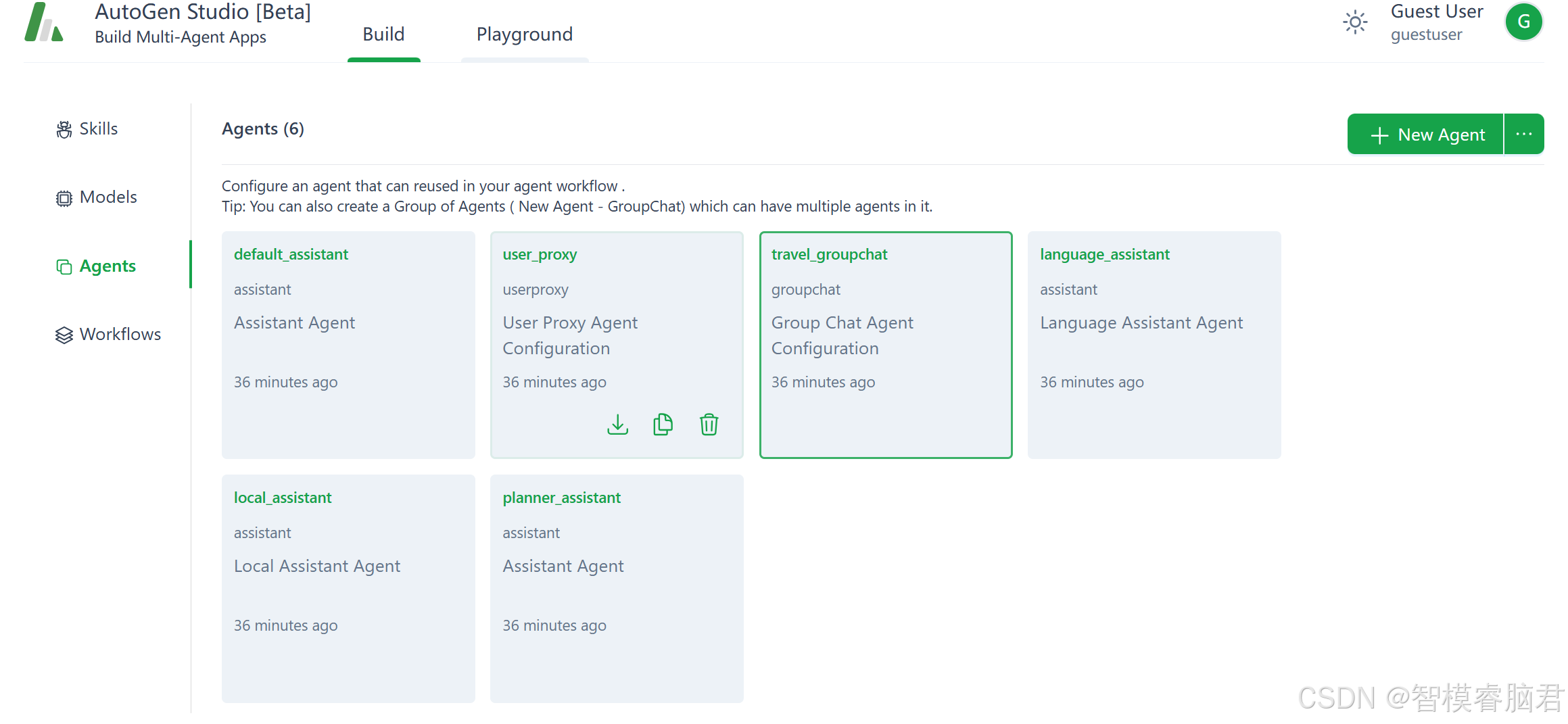Switch to the Build tab
The image size is (1568, 724).
(383, 34)
